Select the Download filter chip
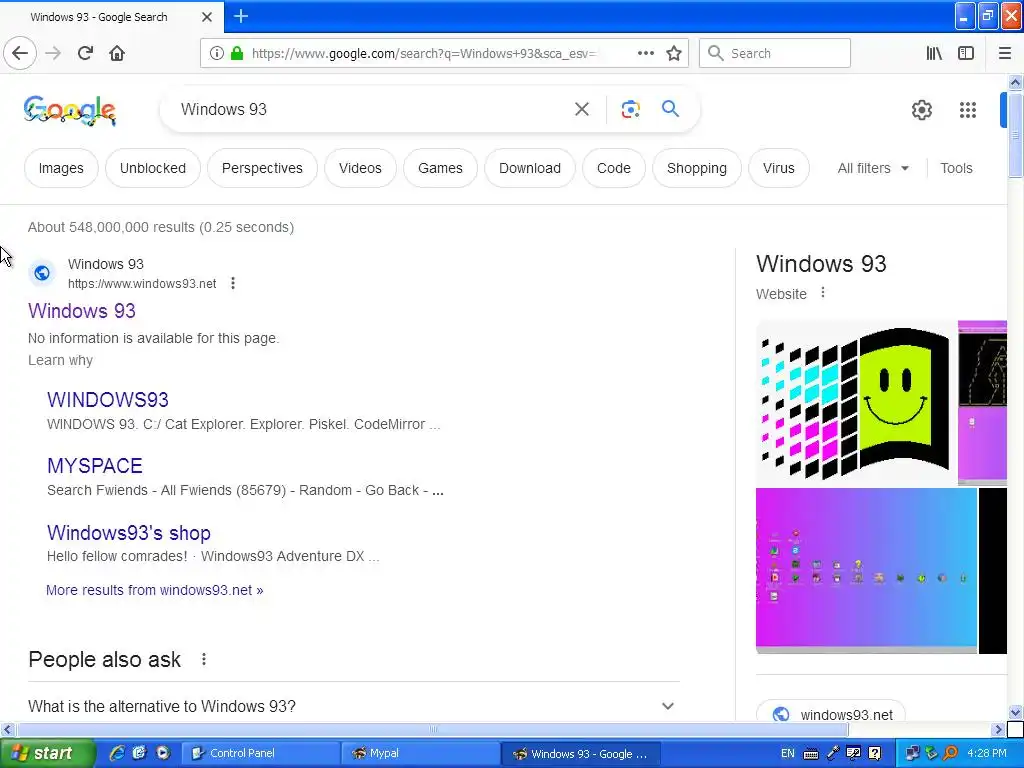This screenshot has width=1024, height=768. click(530, 168)
